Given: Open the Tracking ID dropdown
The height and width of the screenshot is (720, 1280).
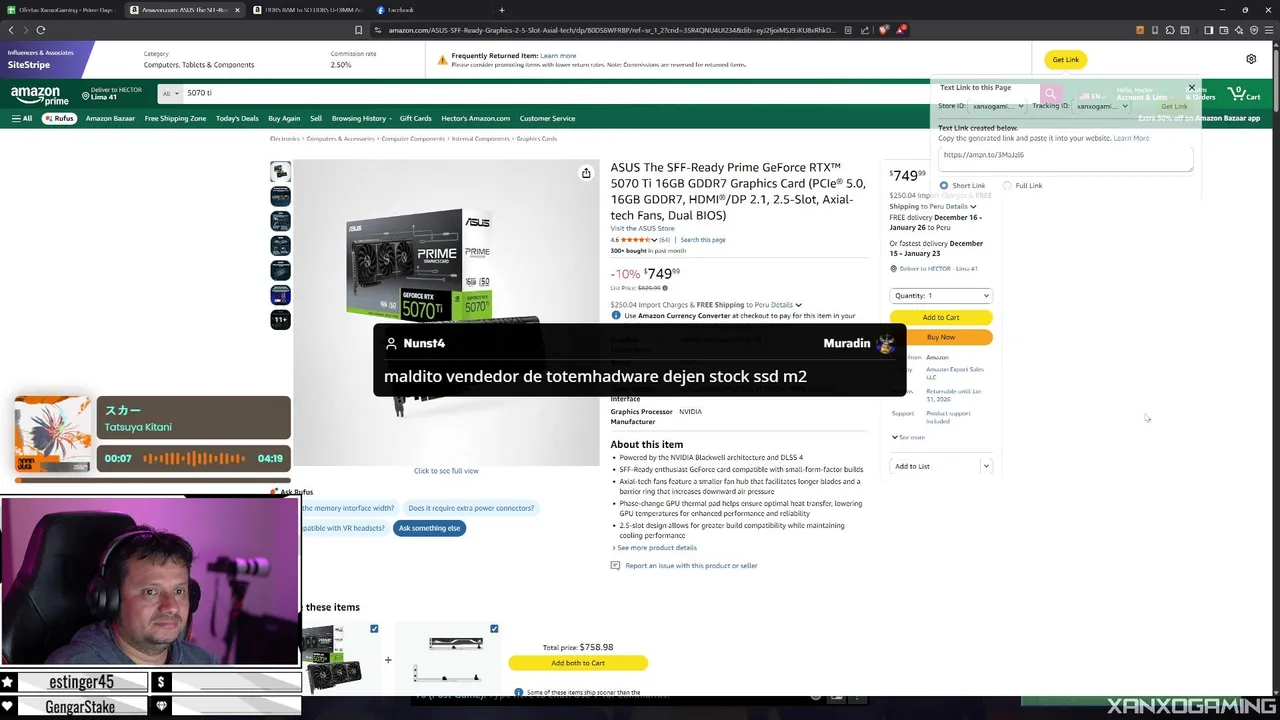Looking at the screenshot, I should [1101, 106].
